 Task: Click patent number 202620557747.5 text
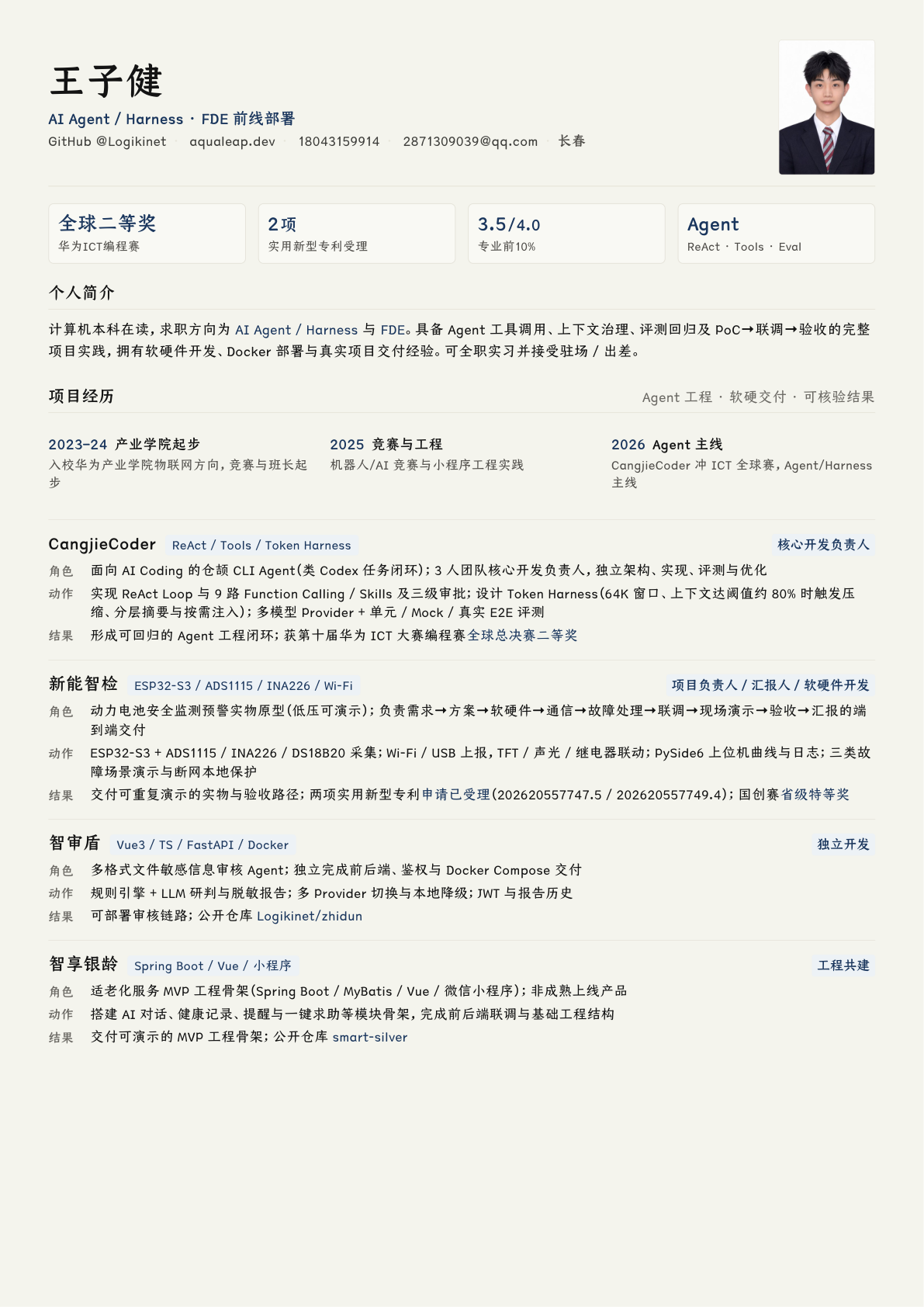coord(549,795)
